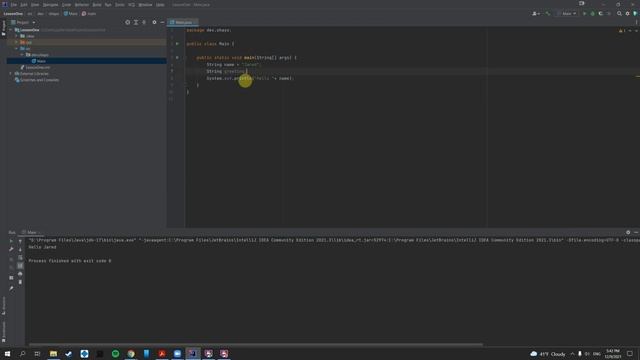Open IDE settings gear in toolbar
Screen dimensions: 640x360
pos(628,13)
